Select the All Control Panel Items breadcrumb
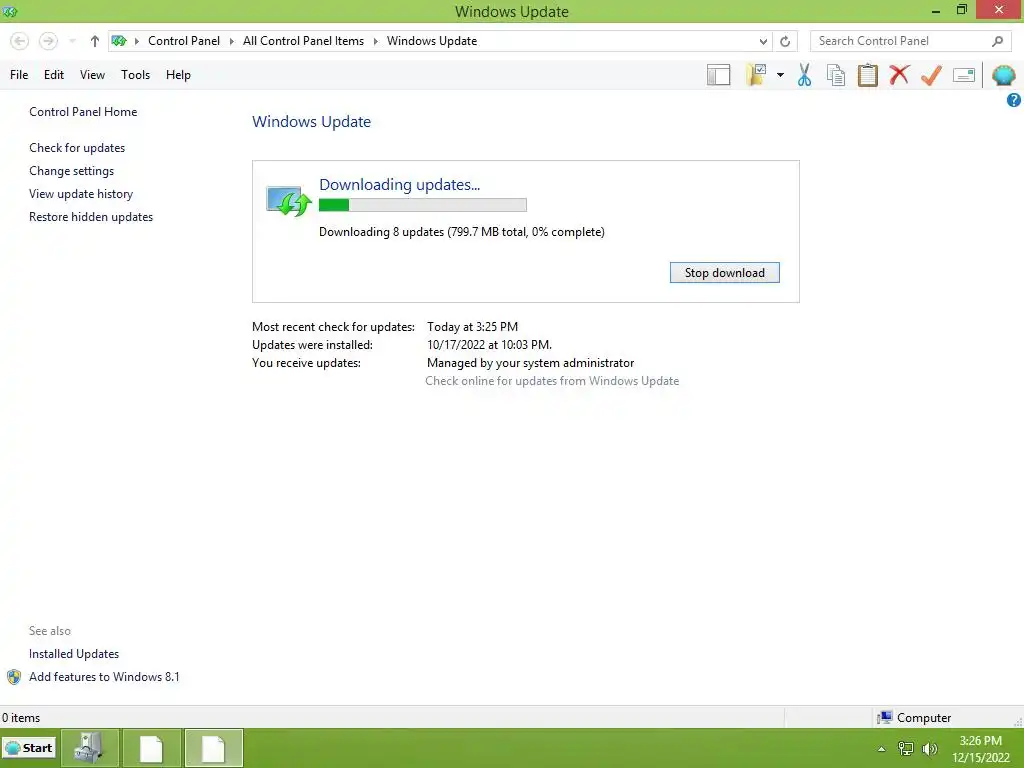1024x768 pixels. [x=303, y=41]
